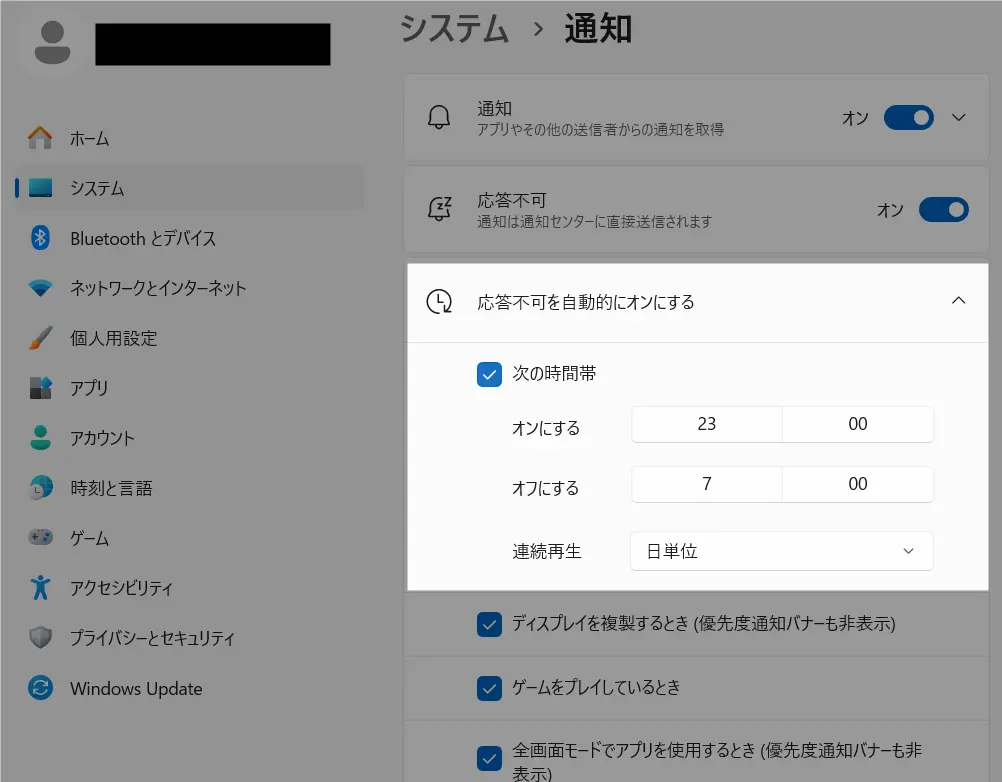Click the network Wi-Fi icon

pyautogui.click(x=40, y=288)
